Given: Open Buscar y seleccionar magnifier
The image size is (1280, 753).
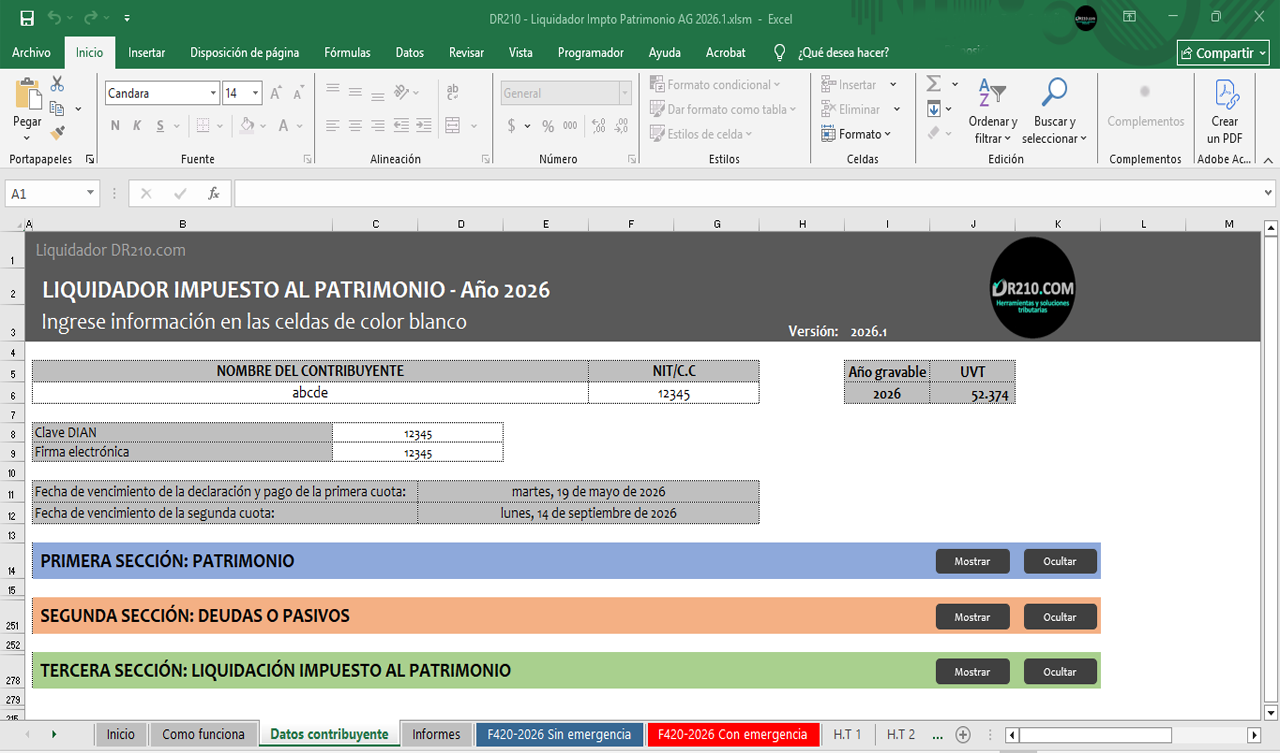Looking at the screenshot, I should click(1054, 110).
